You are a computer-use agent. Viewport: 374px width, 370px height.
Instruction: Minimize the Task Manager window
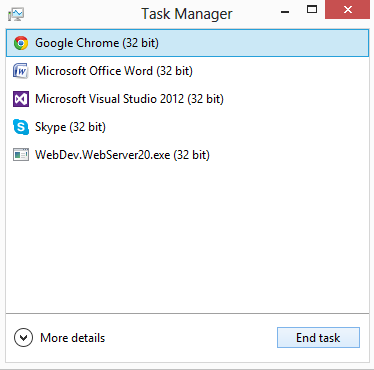[x=285, y=11]
